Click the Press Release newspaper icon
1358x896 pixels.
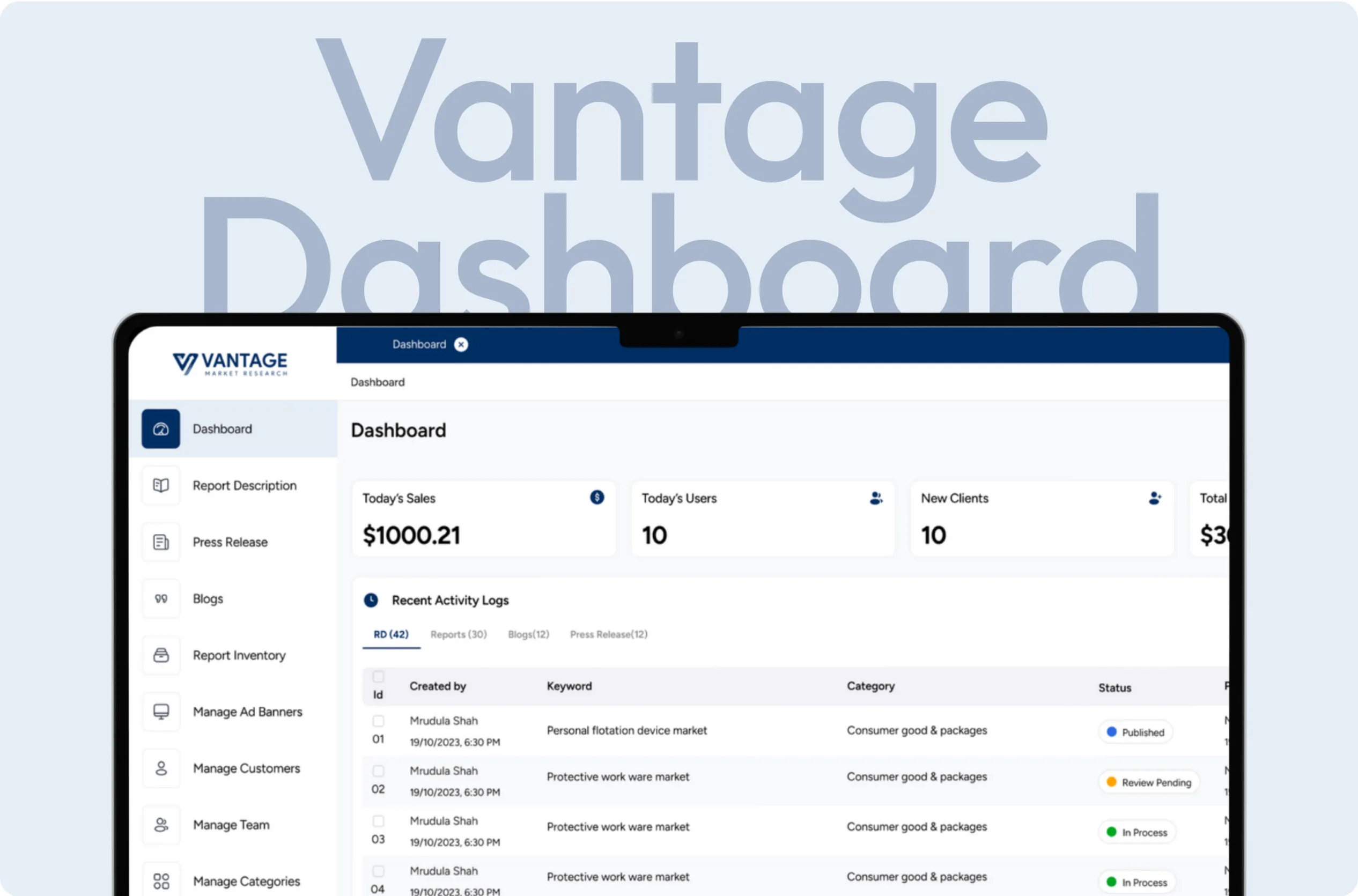coord(160,542)
